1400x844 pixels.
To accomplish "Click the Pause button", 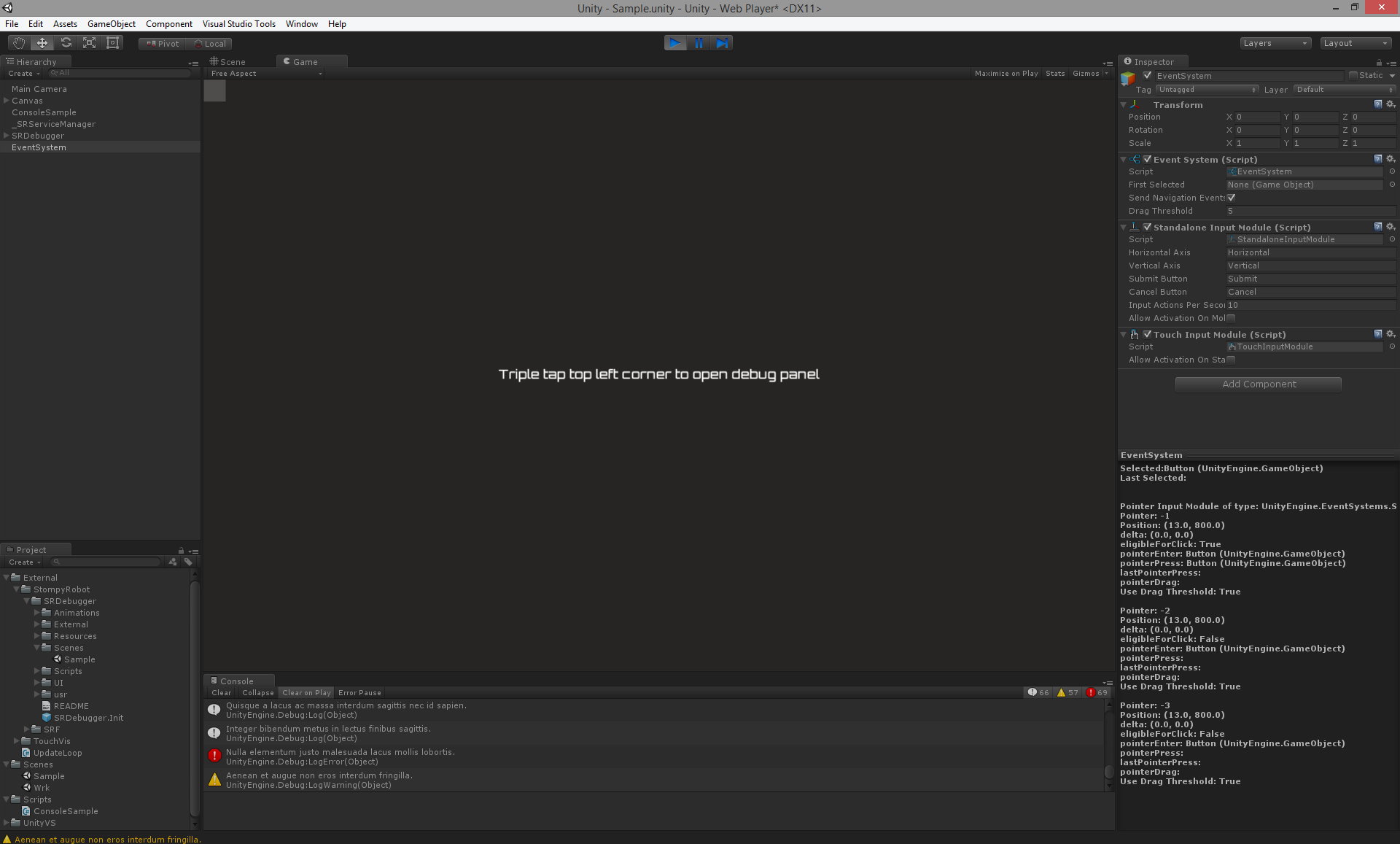I will (699, 43).
